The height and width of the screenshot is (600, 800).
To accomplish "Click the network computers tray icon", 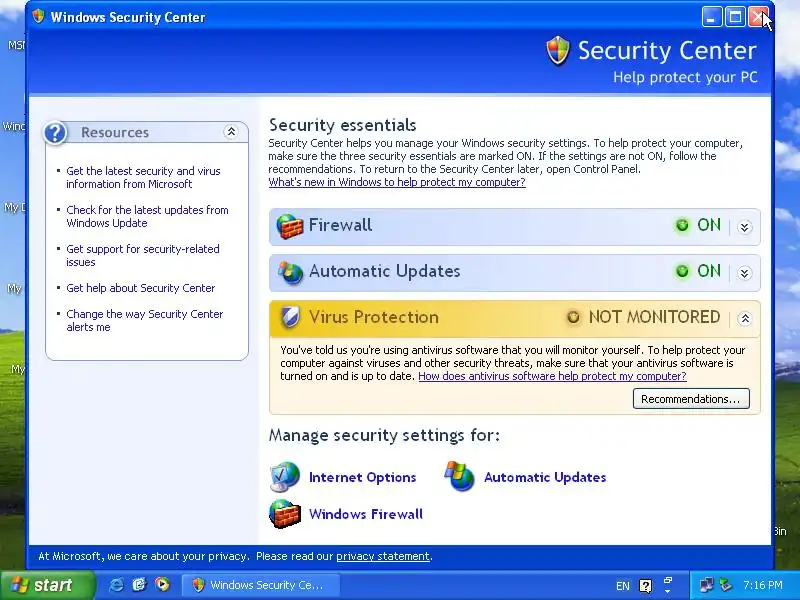I will (x=707, y=585).
